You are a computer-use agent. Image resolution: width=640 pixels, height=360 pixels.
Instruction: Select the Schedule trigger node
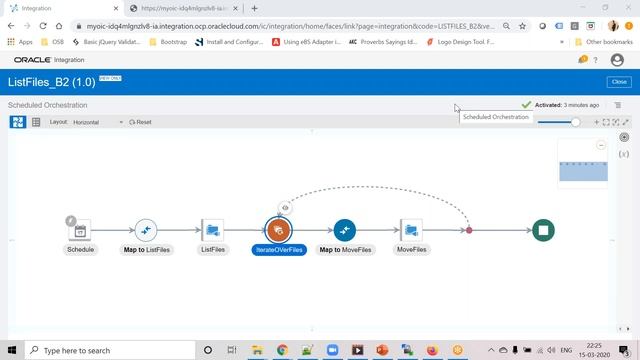point(80,231)
